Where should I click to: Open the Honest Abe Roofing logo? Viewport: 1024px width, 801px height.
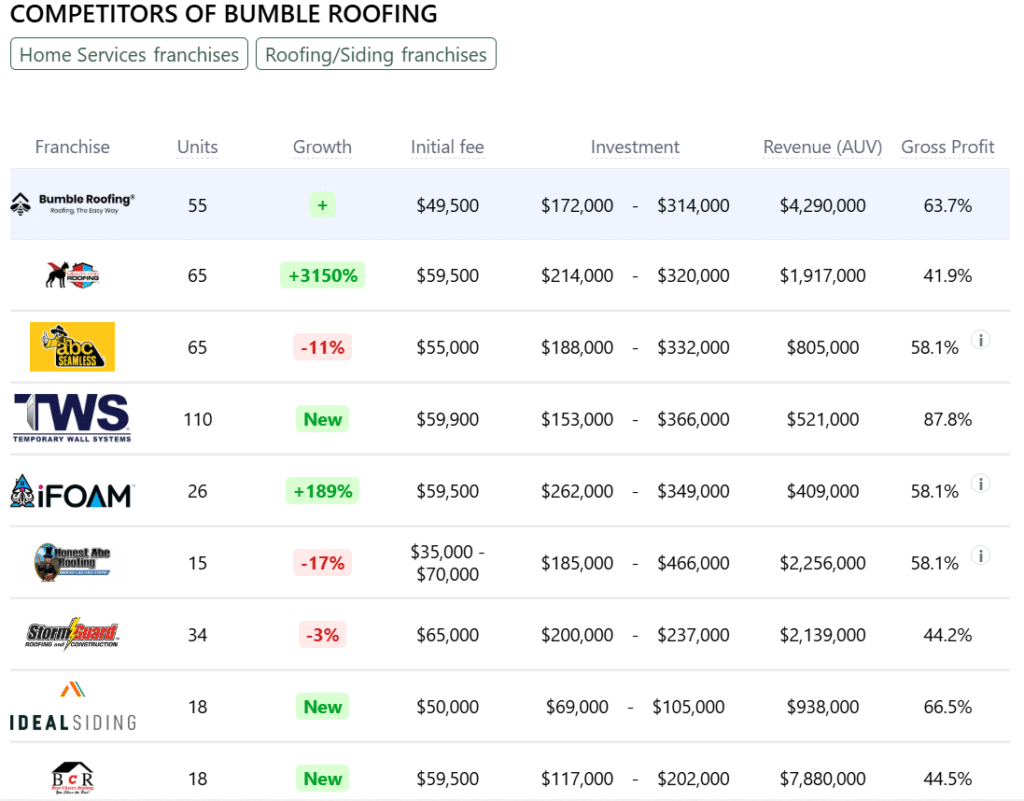coord(72,562)
